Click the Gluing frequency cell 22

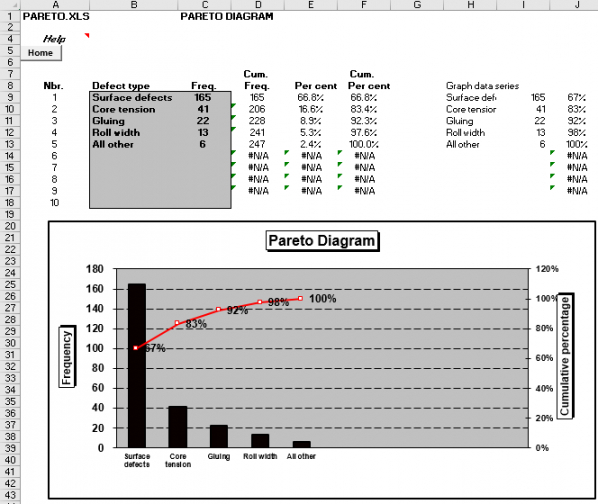coord(203,121)
